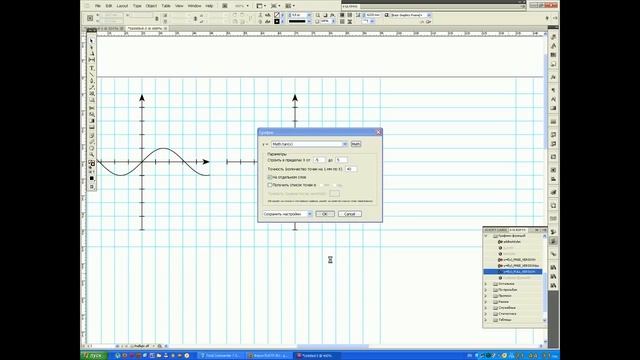Open the Object menu
640x360 pixels.
pos(151,6)
